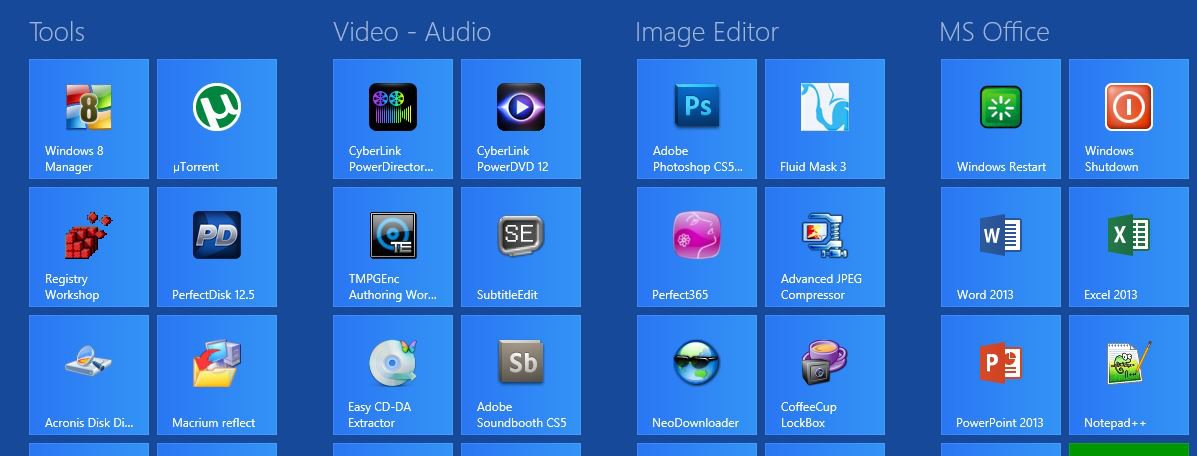Launch Excel 2013

(x=1128, y=247)
